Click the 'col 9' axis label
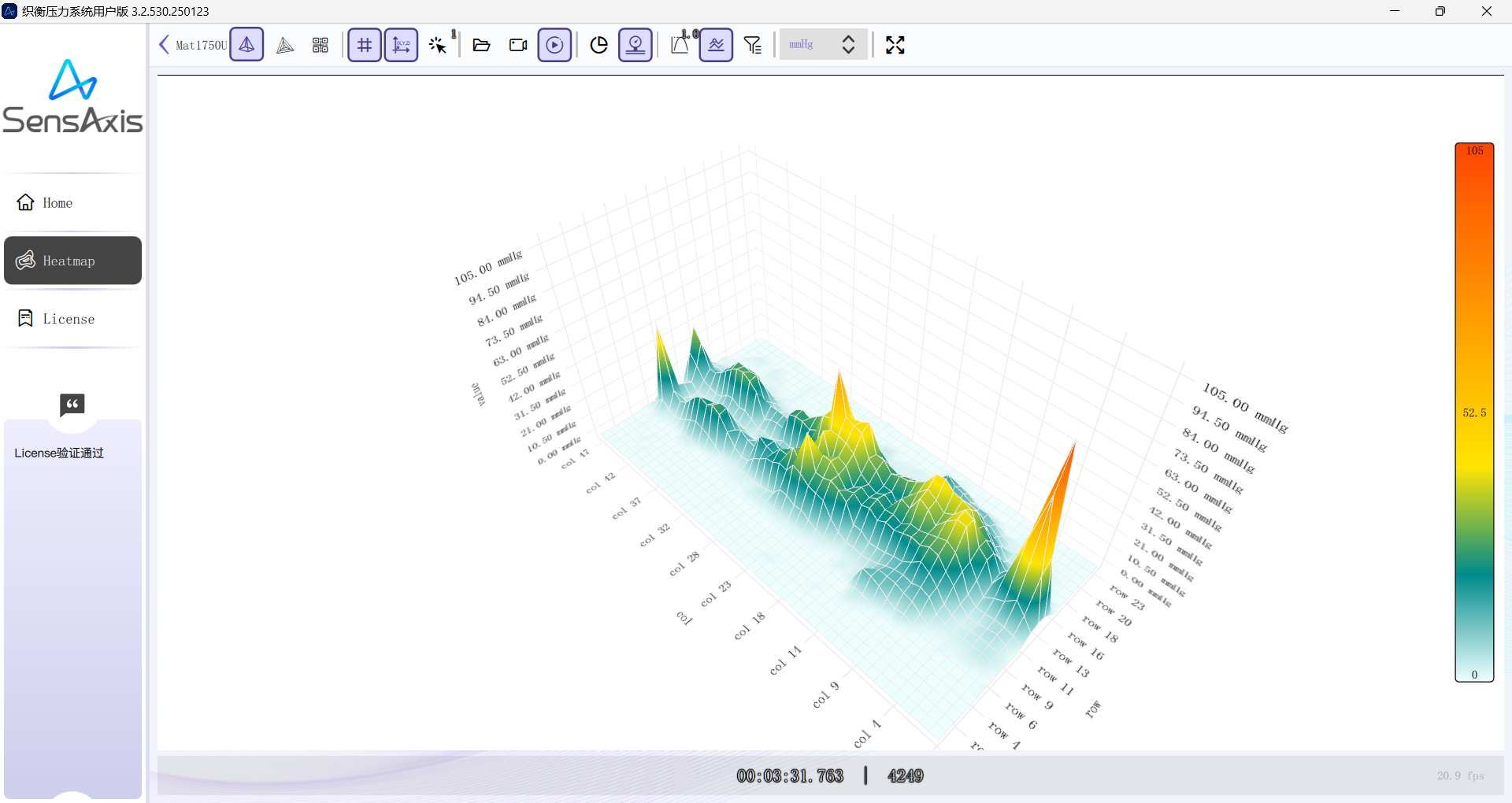Screen dimensions: 1512x803 (826, 695)
